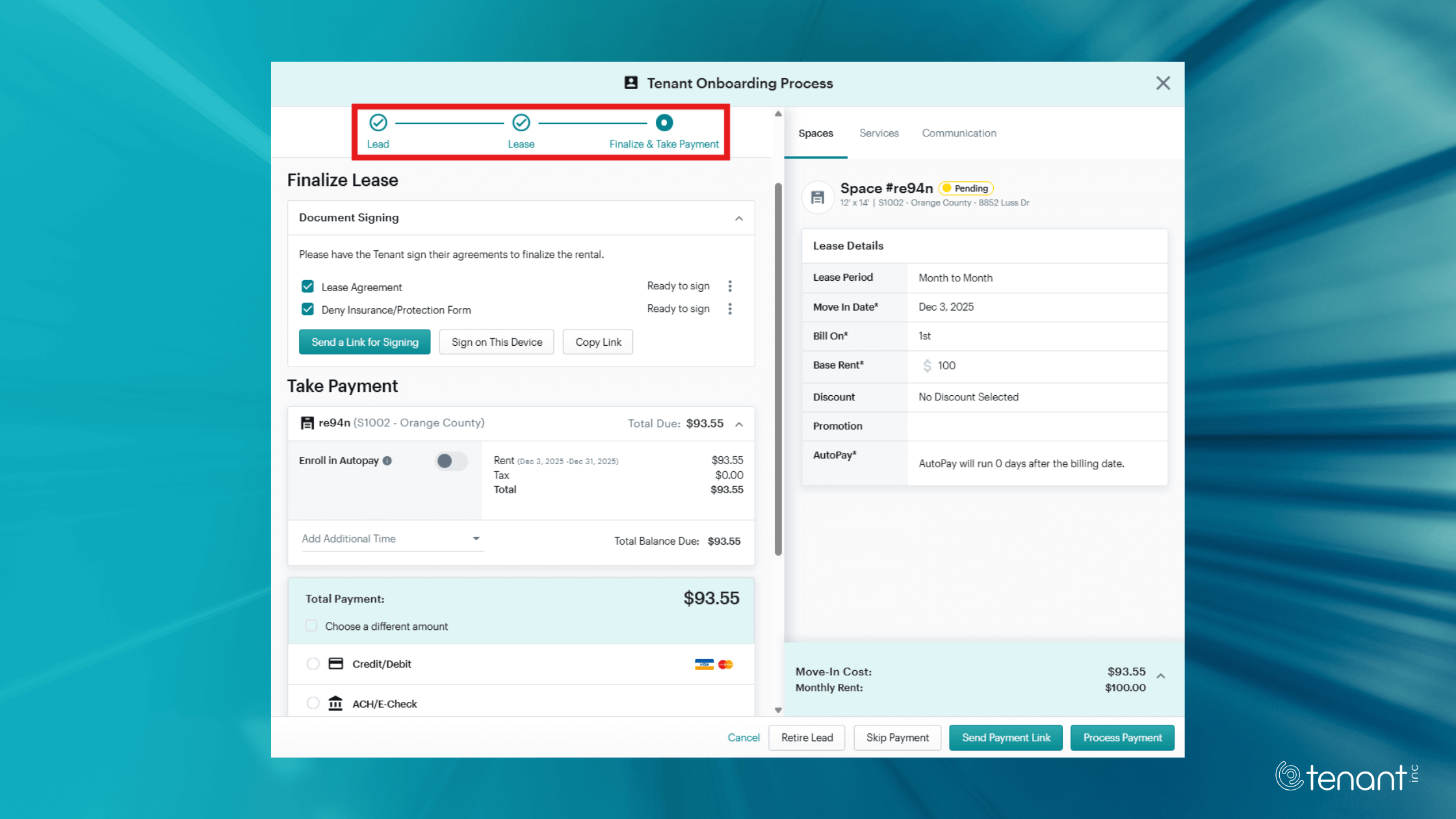This screenshot has width=1456, height=819.
Task: Check the Choose a different amount option
Action: [311, 625]
